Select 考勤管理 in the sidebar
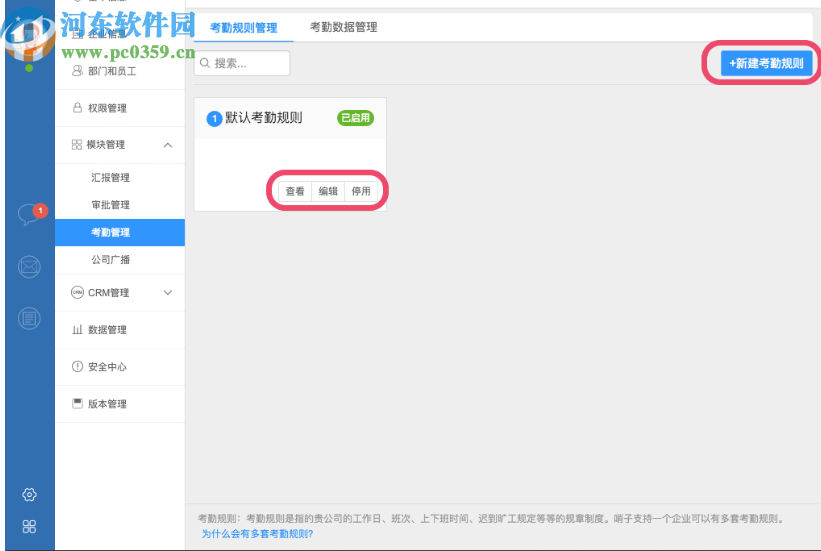 [x=120, y=232]
